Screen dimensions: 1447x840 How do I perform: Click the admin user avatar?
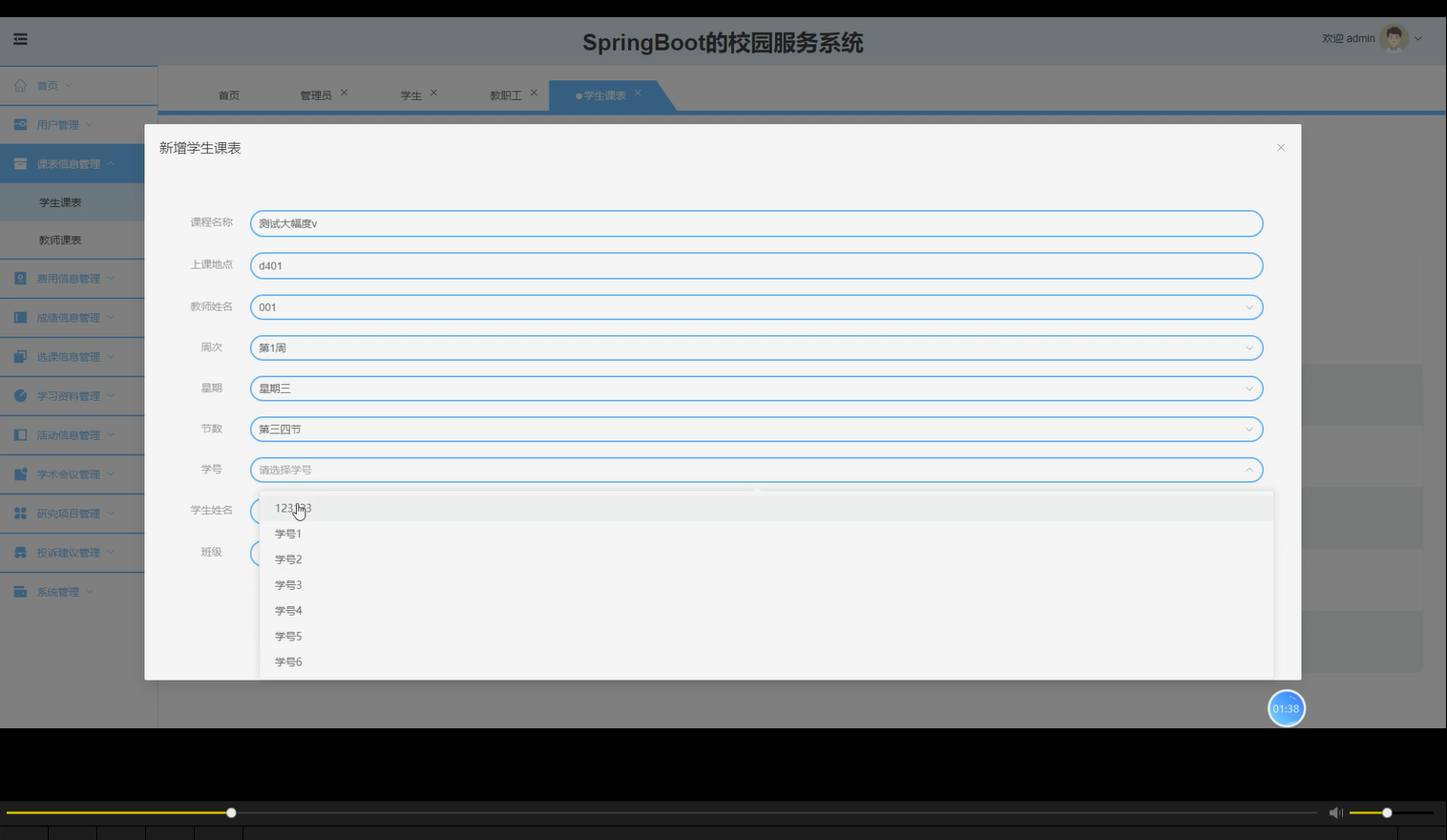click(x=1394, y=38)
